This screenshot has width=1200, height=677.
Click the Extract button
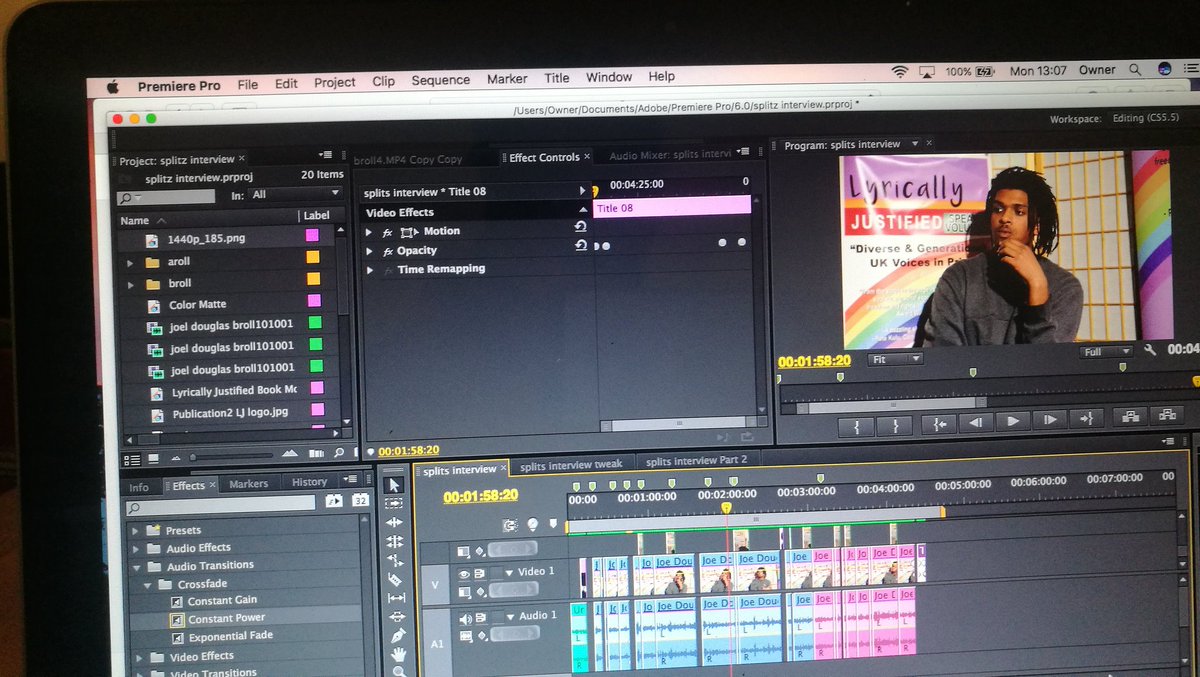click(x=1167, y=415)
